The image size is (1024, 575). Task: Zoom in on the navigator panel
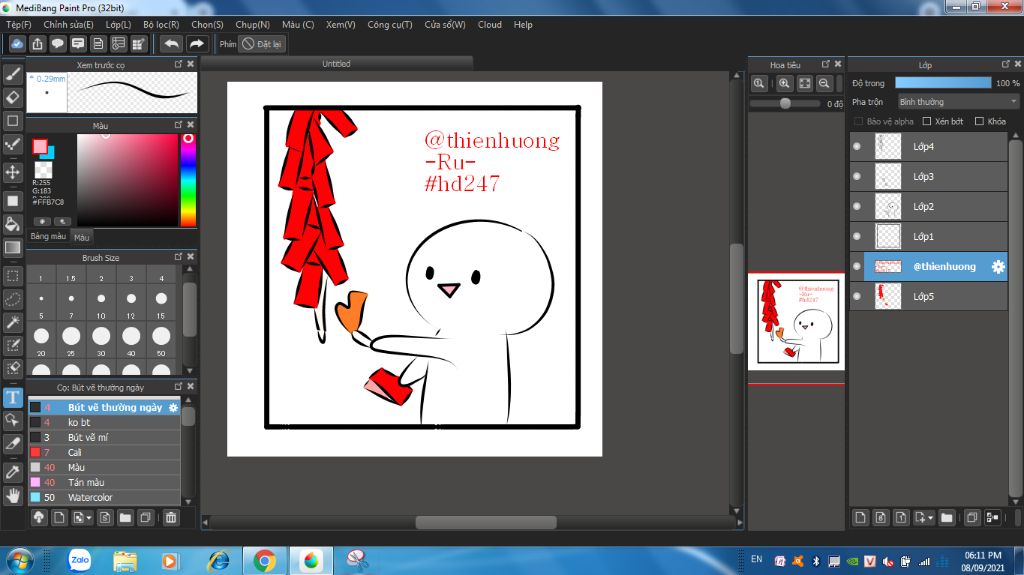784,83
